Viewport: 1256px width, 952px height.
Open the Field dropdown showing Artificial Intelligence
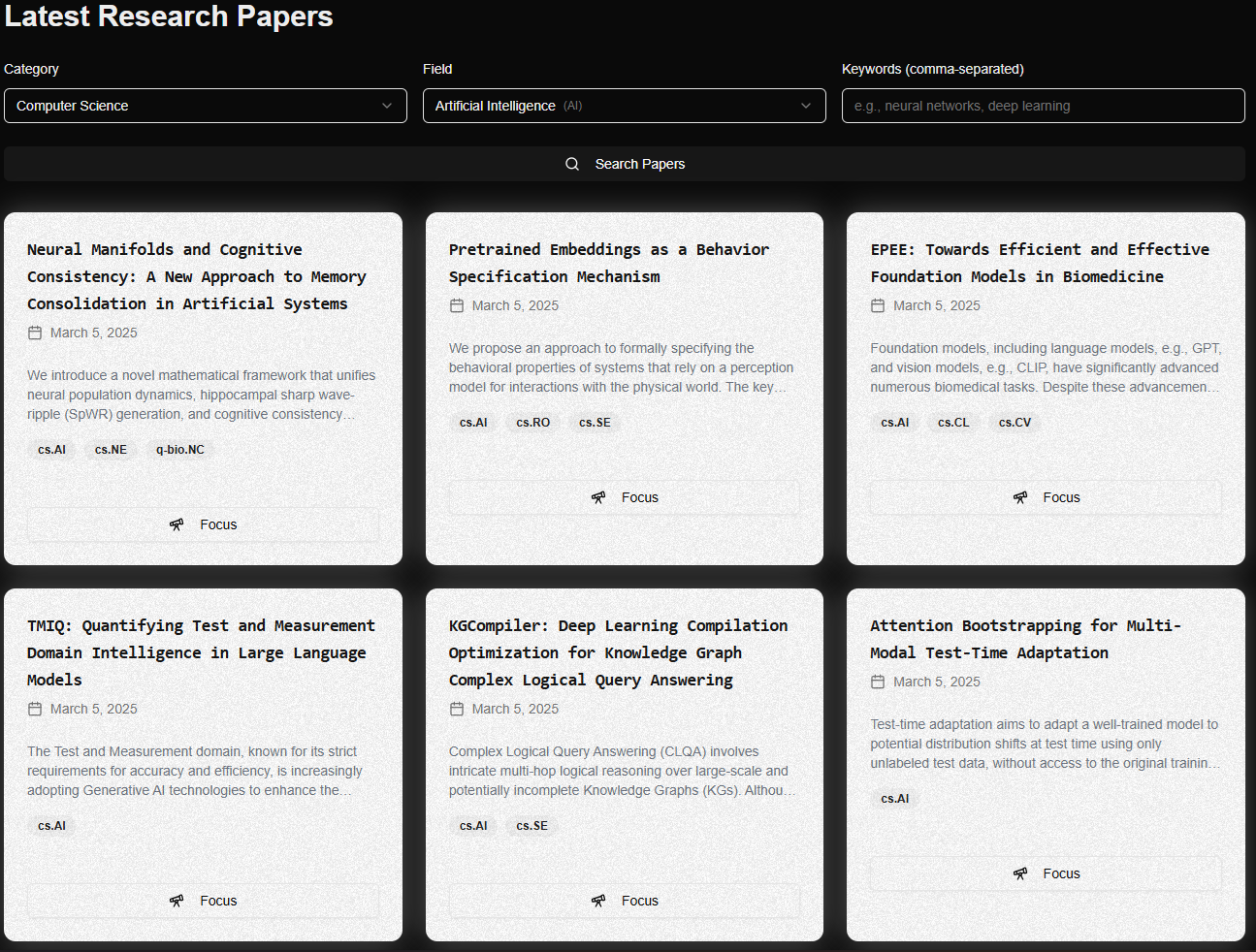624,106
